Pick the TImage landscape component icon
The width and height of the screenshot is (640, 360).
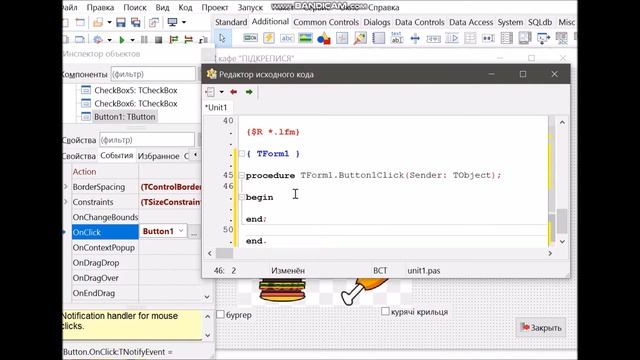[305, 38]
